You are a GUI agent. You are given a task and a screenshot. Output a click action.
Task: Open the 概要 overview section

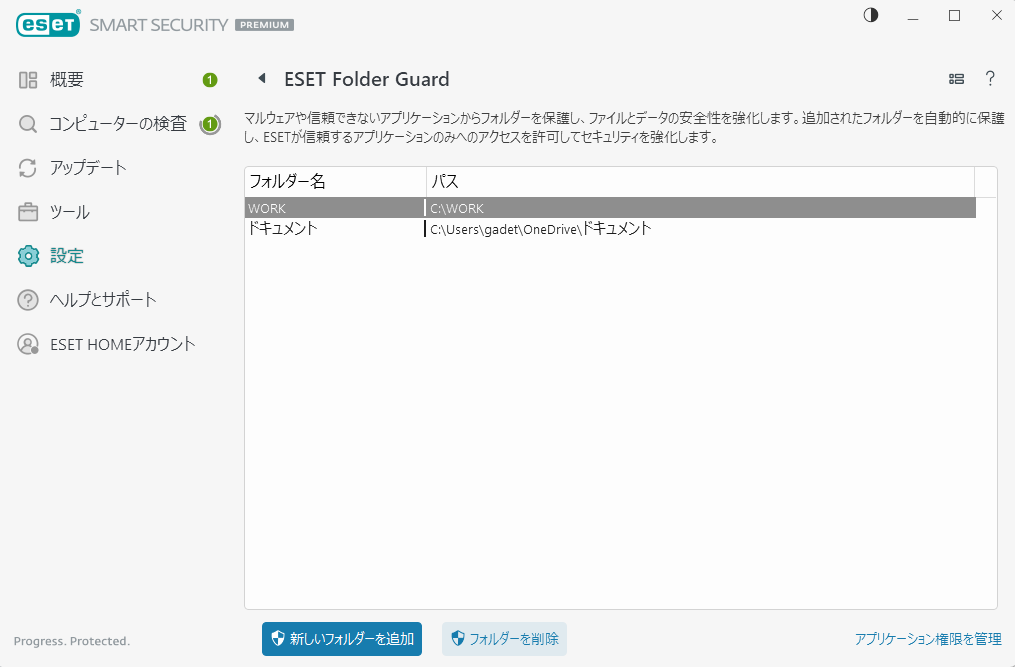pyautogui.click(x=67, y=80)
